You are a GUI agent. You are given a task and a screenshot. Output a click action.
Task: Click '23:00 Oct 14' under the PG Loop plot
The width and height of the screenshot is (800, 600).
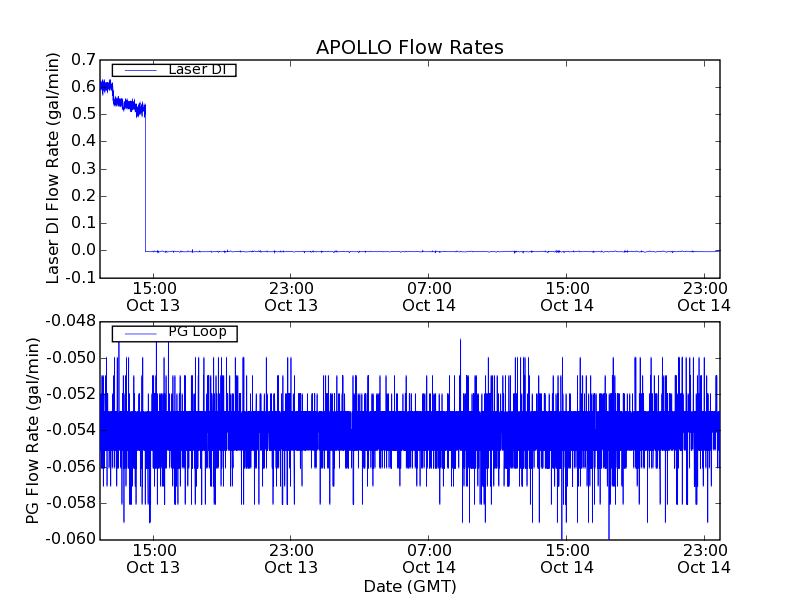click(704, 559)
